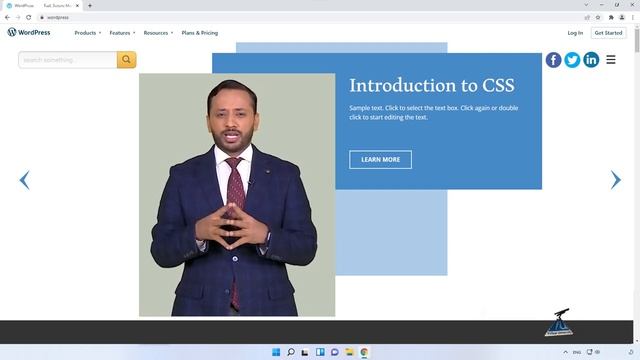This screenshot has width=640, height=360.
Task: Open network and volume tray icons
Action: [593, 352]
